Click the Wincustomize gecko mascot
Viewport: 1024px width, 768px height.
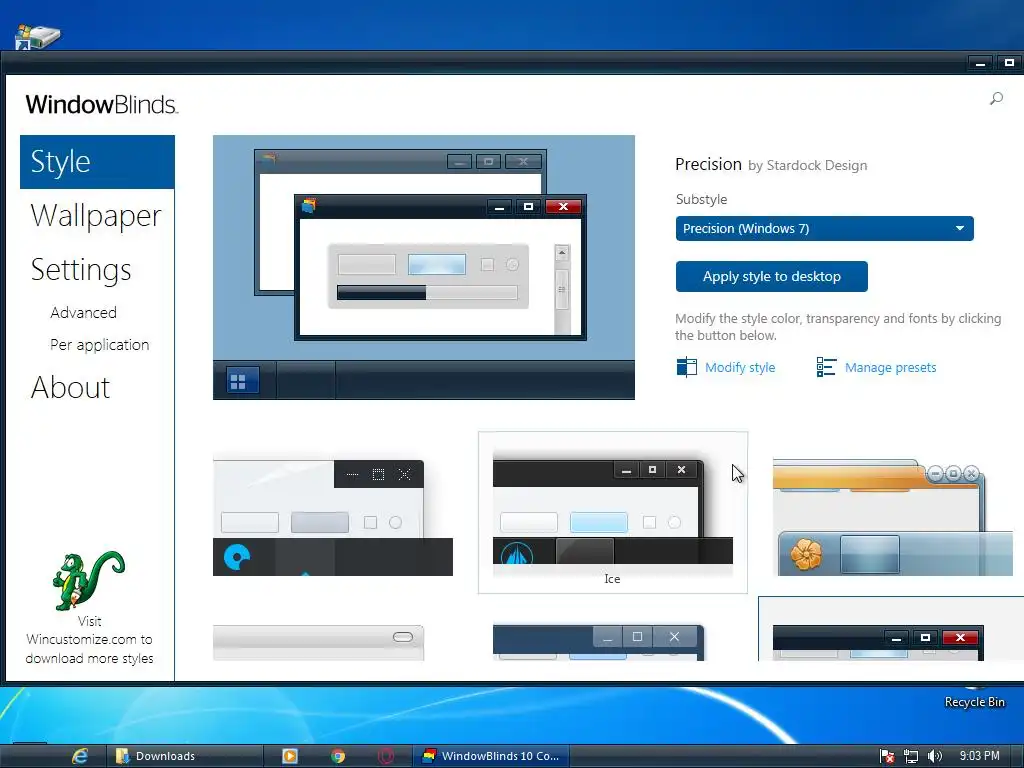88,580
